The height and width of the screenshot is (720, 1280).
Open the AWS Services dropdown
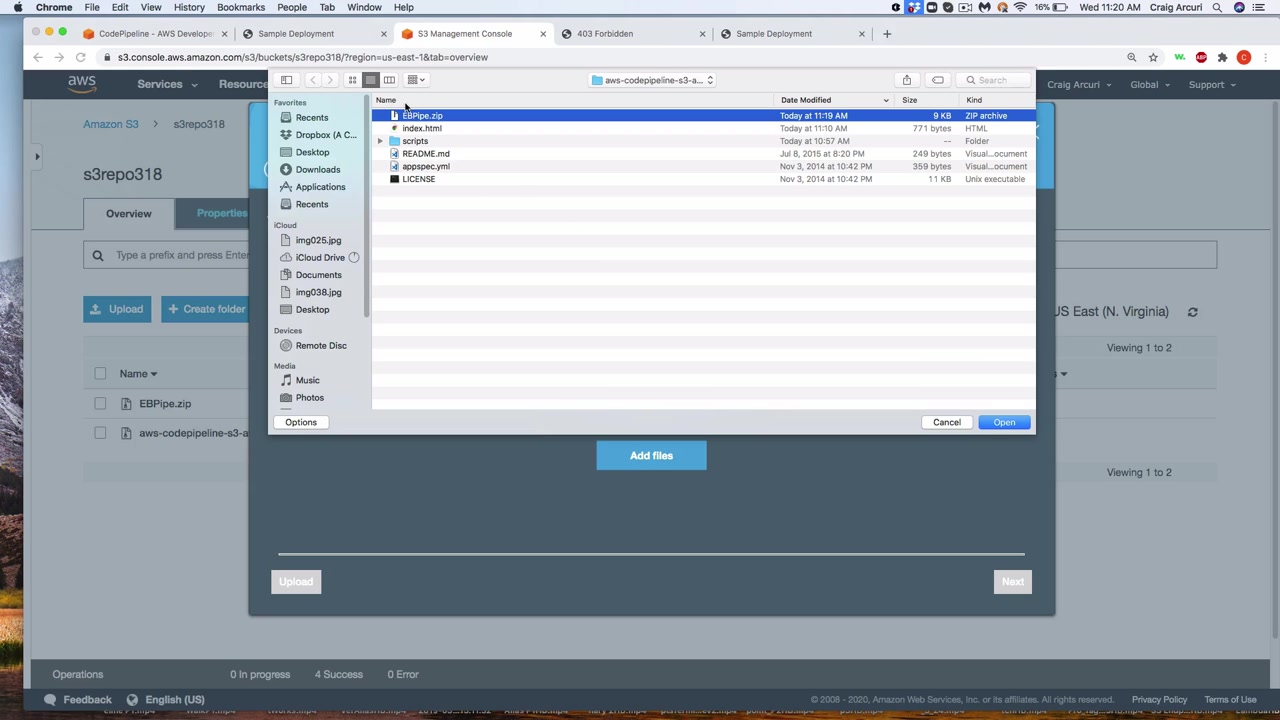point(167,85)
